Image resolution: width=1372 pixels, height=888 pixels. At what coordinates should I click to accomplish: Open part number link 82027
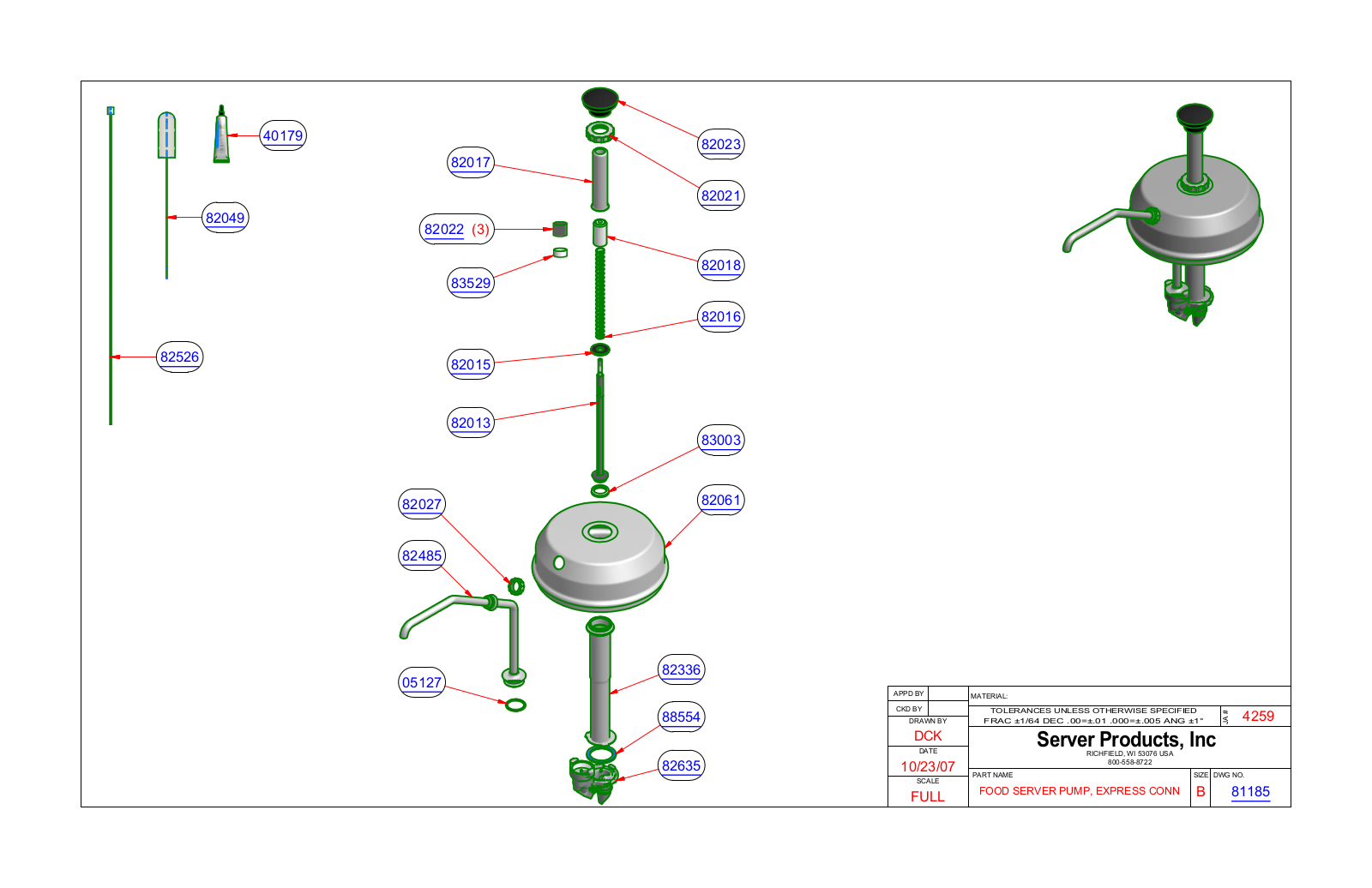click(422, 504)
